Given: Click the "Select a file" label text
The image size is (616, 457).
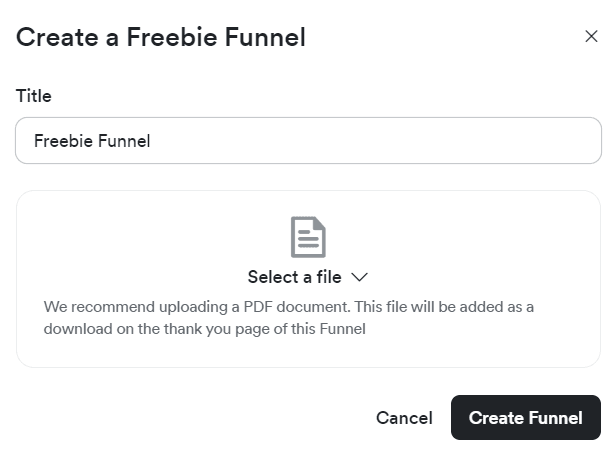Looking at the screenshot, I should [294, 277].
